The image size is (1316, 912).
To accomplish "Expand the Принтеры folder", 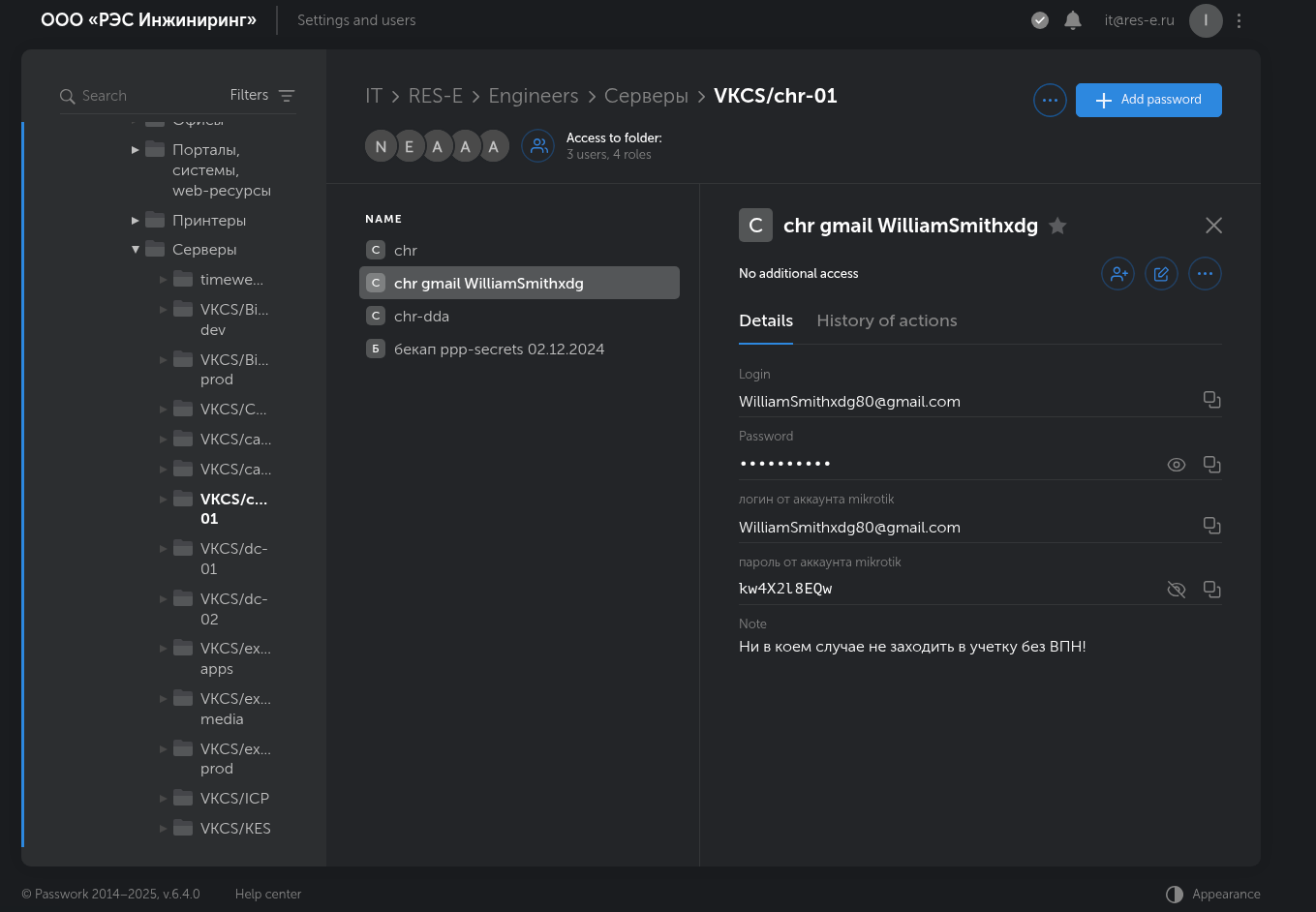I will point(136,221).
